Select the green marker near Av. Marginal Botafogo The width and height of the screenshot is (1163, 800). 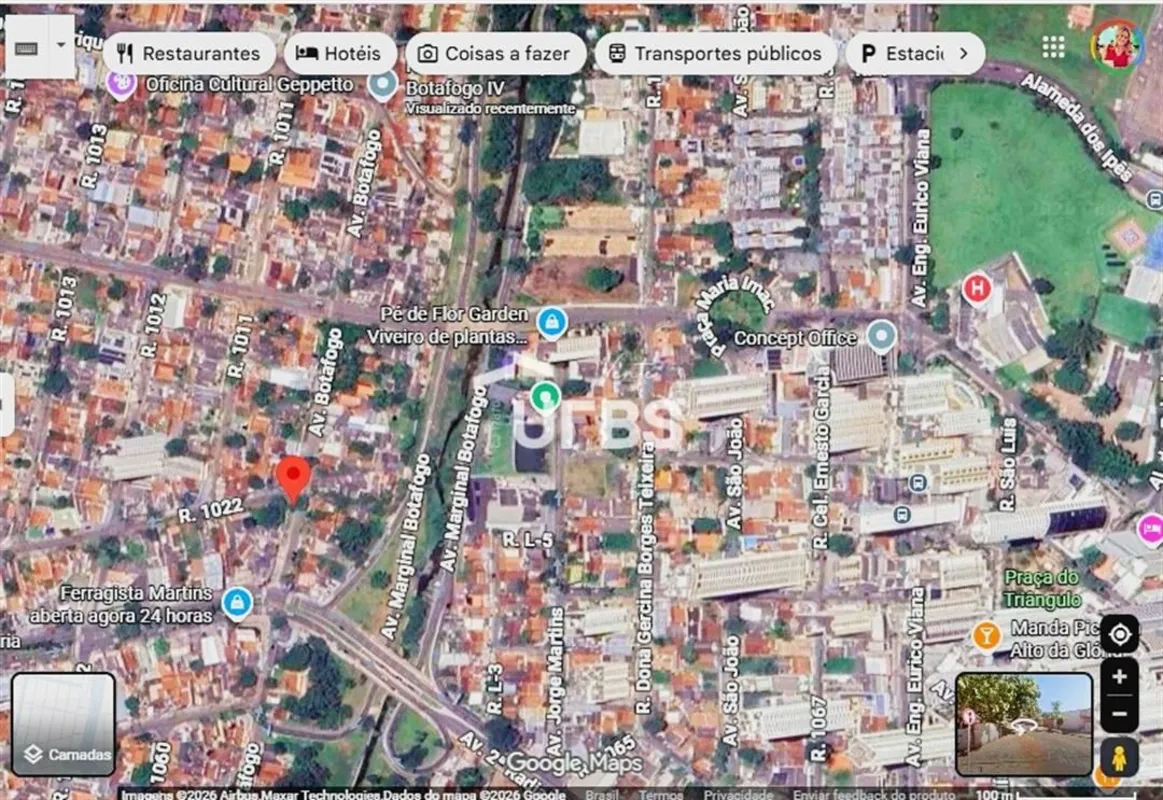coord(545,397)
